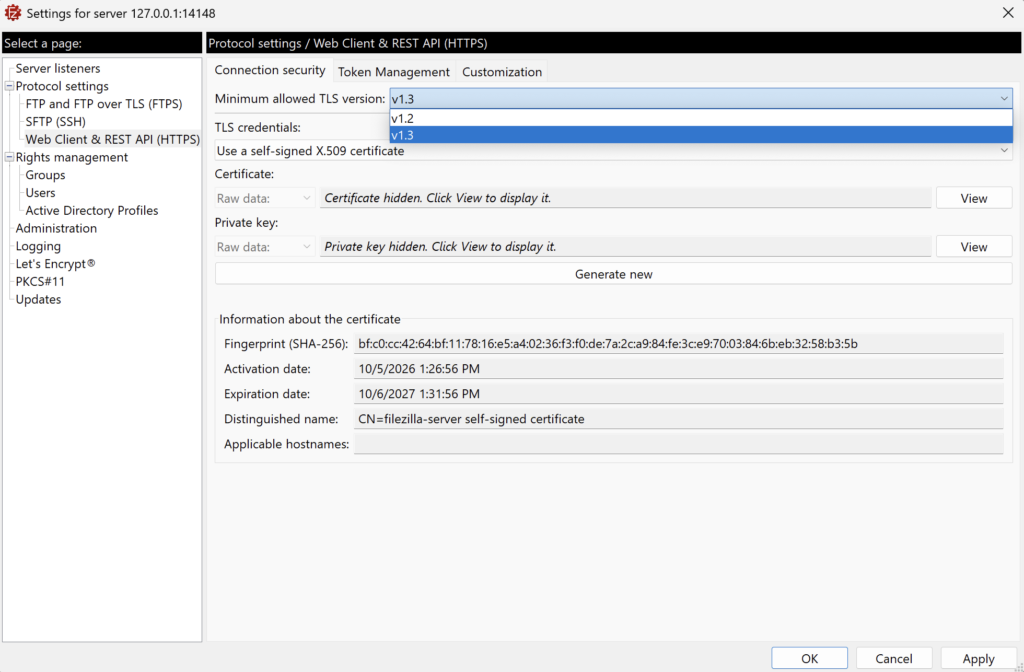Open the Private key Raw data dropdown
The height and width of the screenshot is (672, 1024).
coord(264,247)
